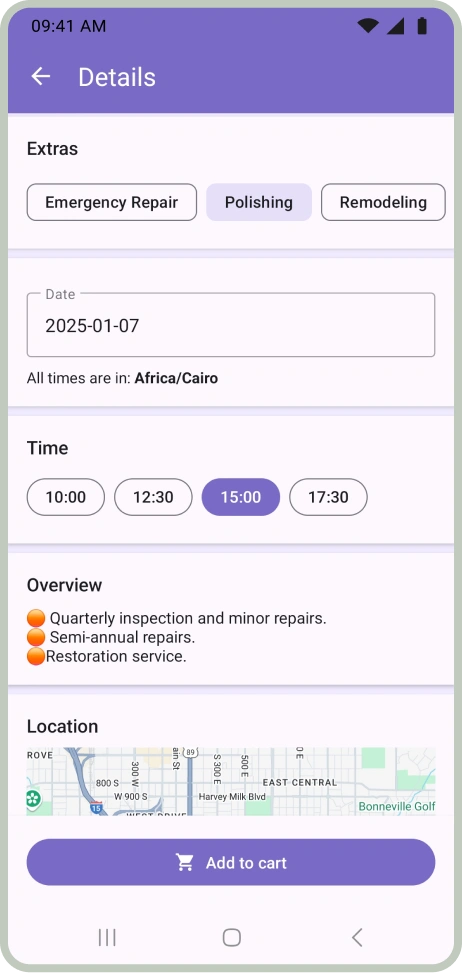
Task: Tap the back arrow in the header
Action: pos(41,77)
